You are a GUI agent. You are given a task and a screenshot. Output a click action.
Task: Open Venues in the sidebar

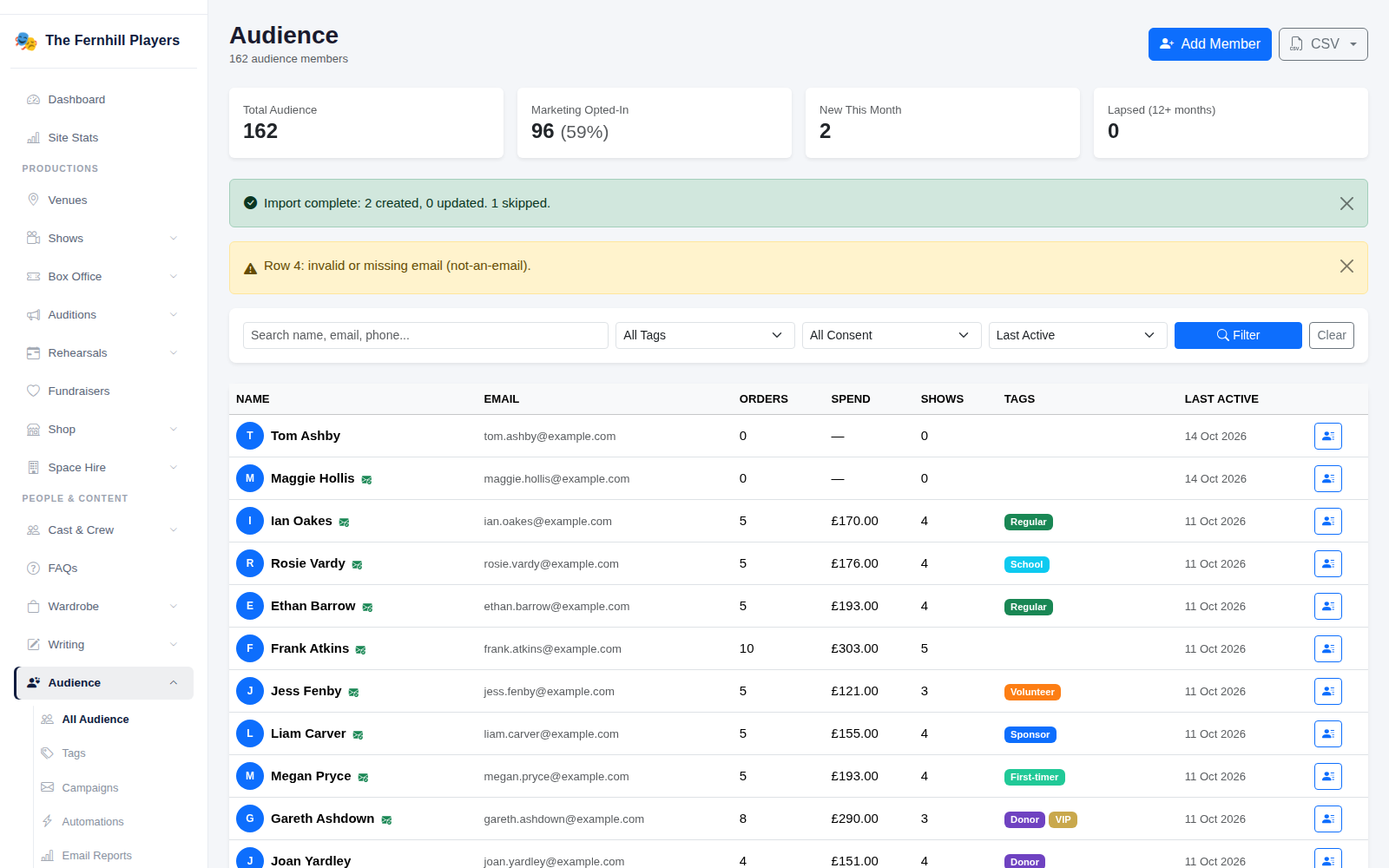pos(104,201)
